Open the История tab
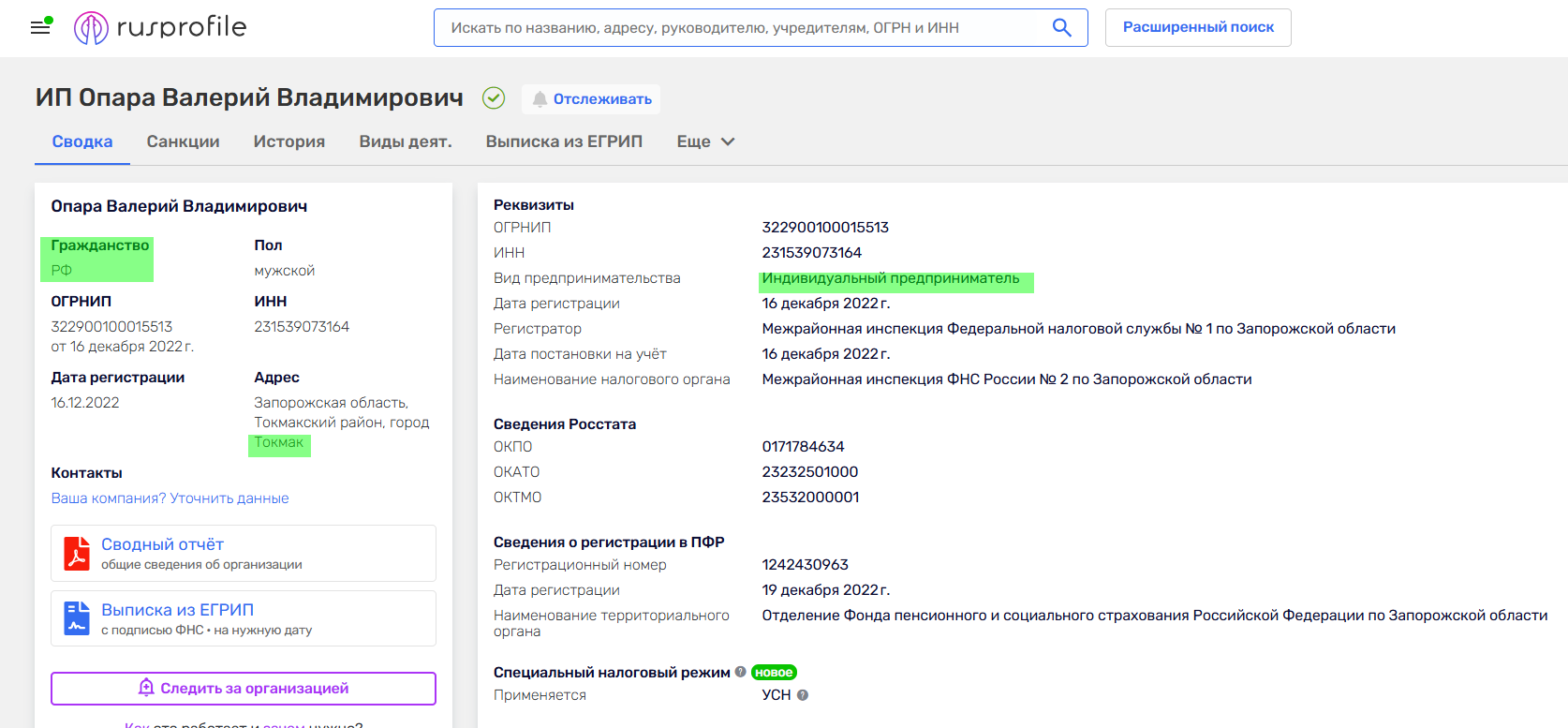This screenshot has height=728, width=1568. tap(288, 141)
